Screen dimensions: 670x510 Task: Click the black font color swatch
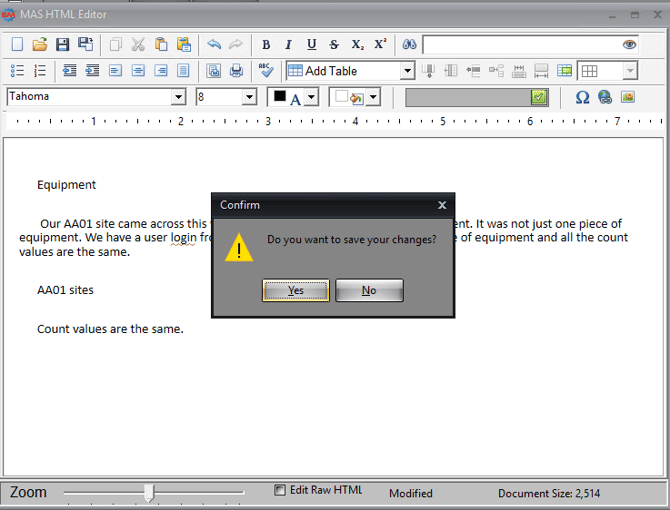point(280,96)
